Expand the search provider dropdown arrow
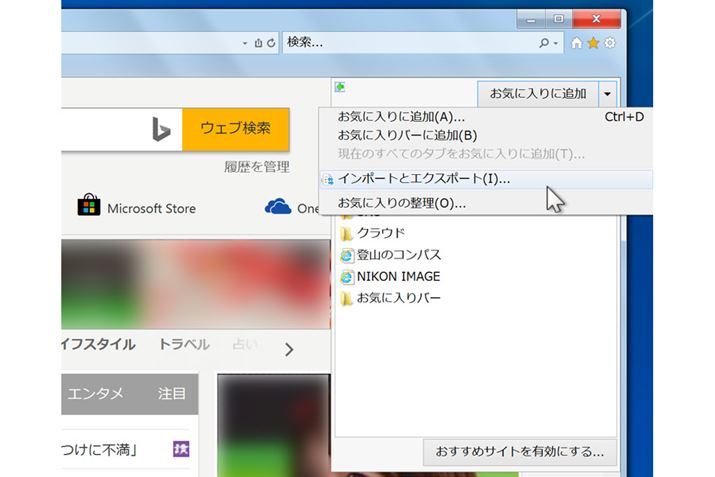Viewport: 715px width, 477px height. coord(556,43)
